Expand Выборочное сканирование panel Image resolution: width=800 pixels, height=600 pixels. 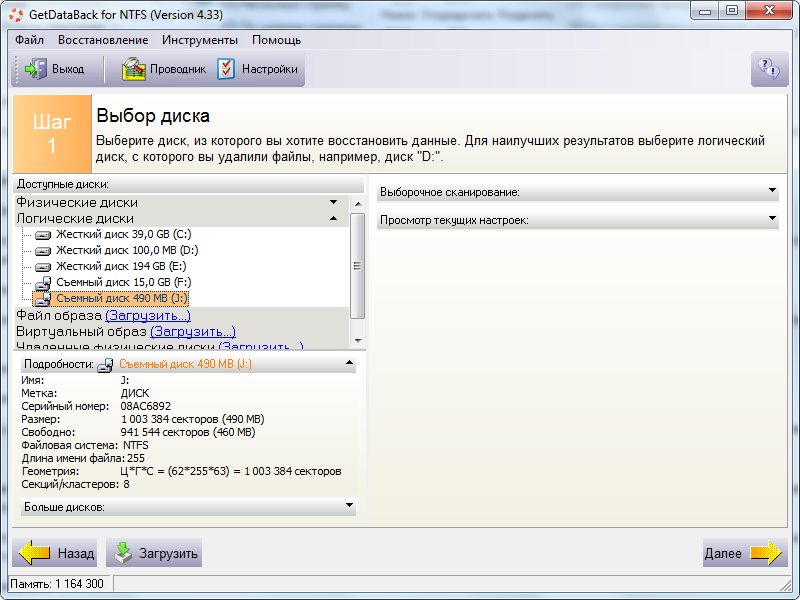pos(772,190)
